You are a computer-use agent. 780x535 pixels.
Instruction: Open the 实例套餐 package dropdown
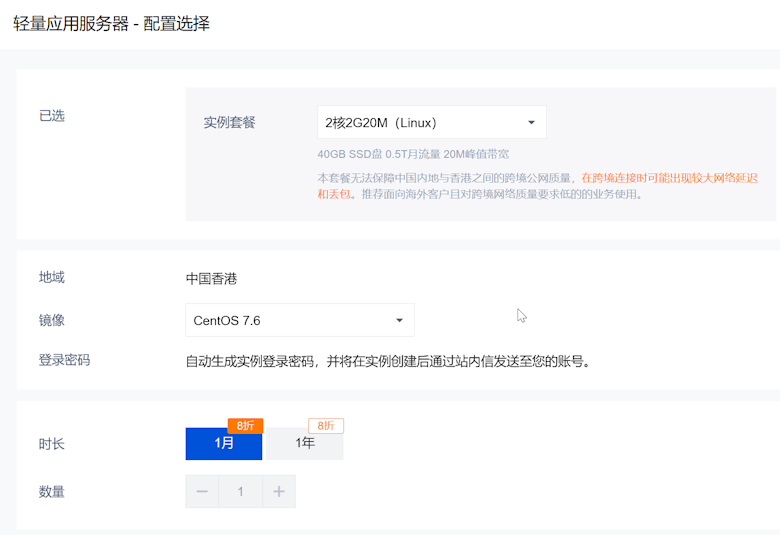[x=431, y=122]
